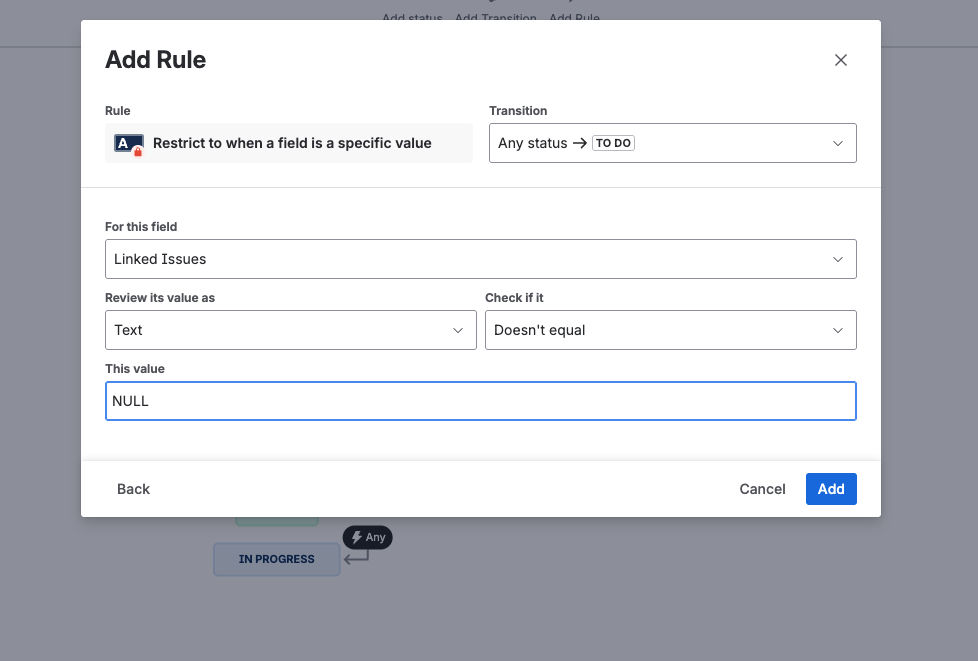Click the locked field rule icon
The image size is (978, 661).
[129, 144]
